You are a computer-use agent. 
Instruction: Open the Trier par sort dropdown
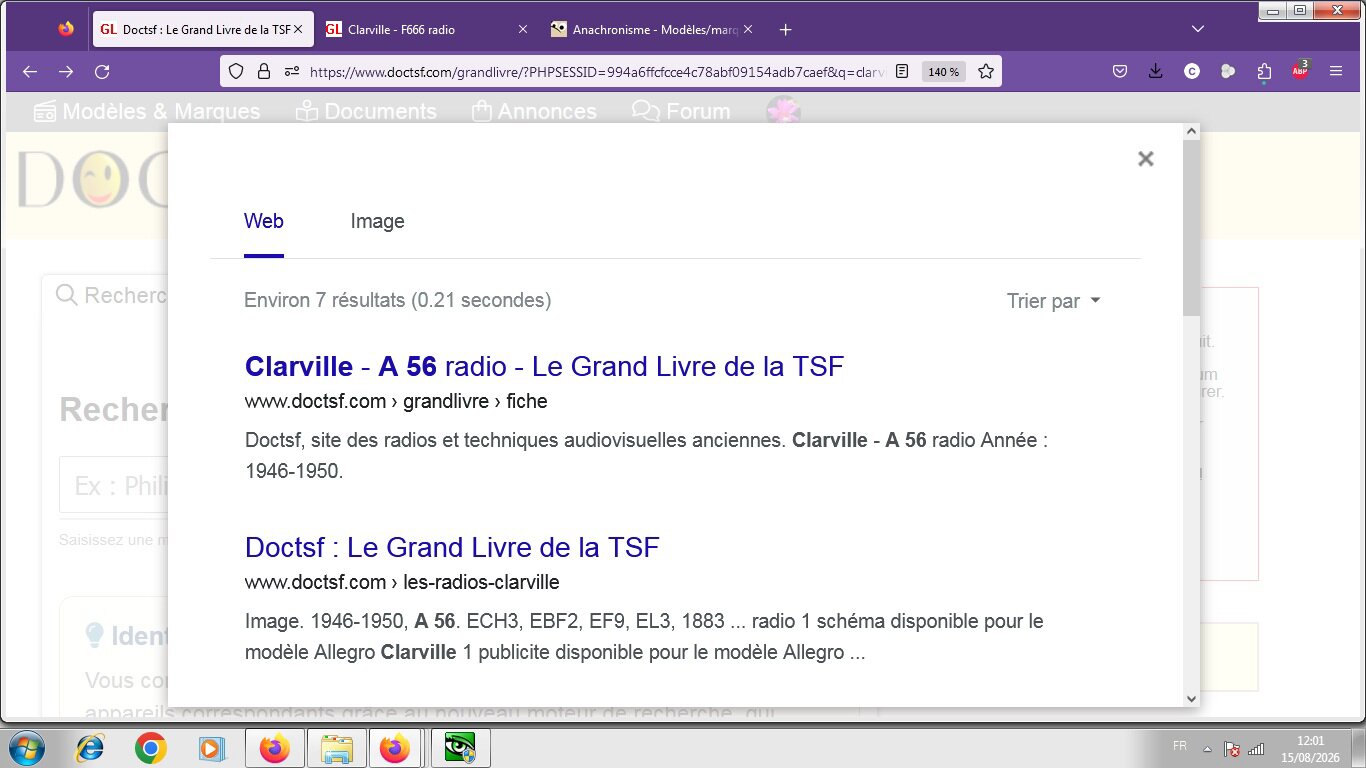pos(1053,301)
